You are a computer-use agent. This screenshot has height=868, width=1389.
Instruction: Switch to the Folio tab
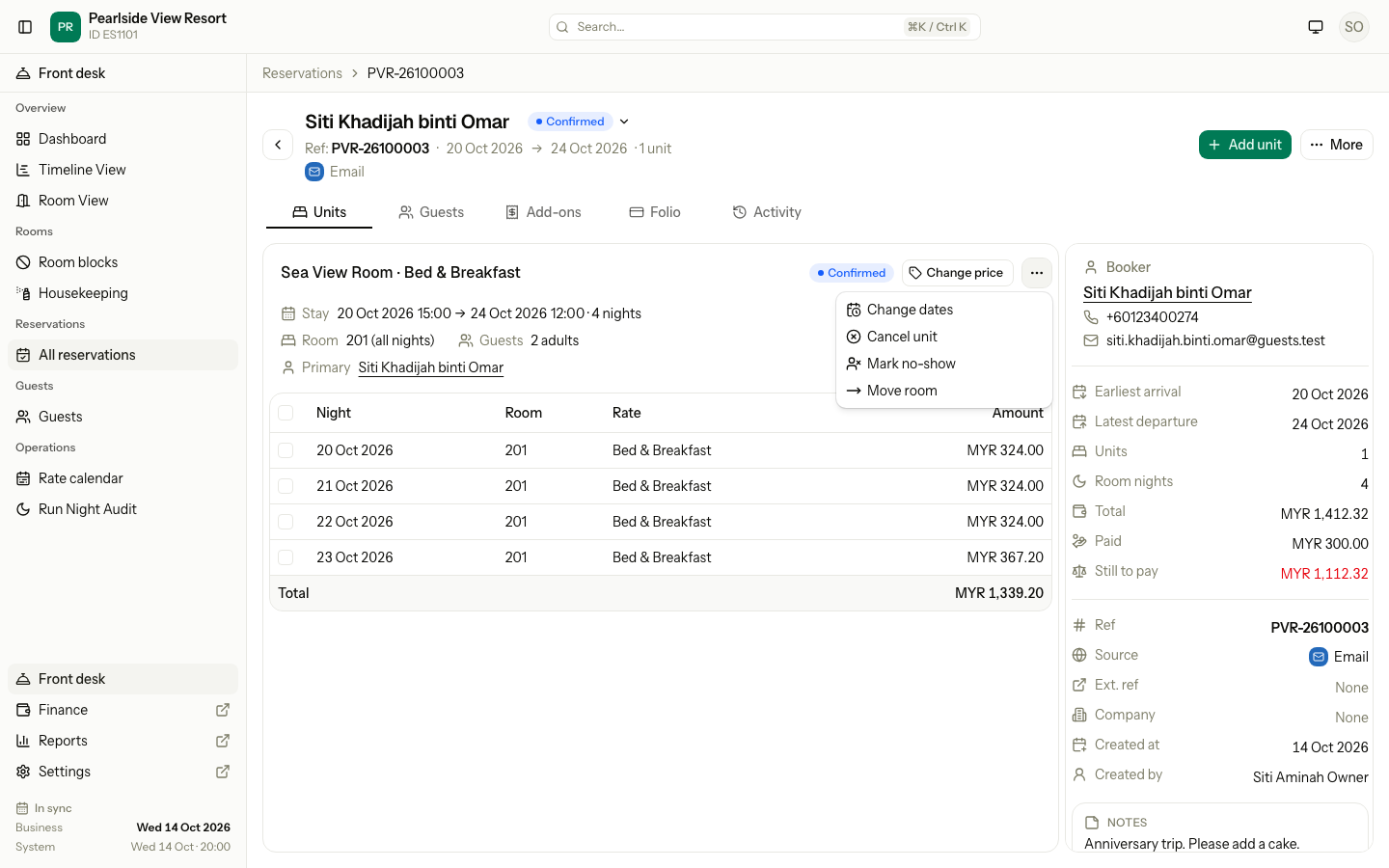point(655,212)
